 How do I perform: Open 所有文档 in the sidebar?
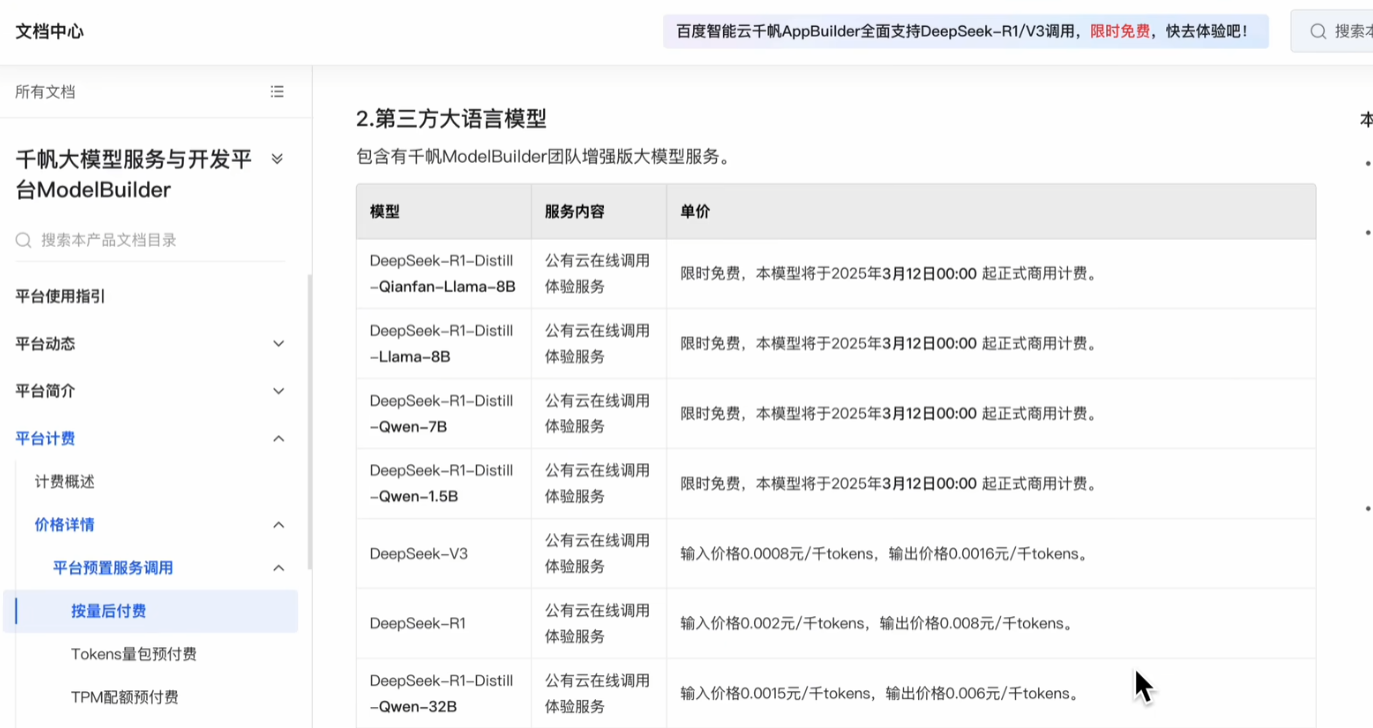(45, 91)
